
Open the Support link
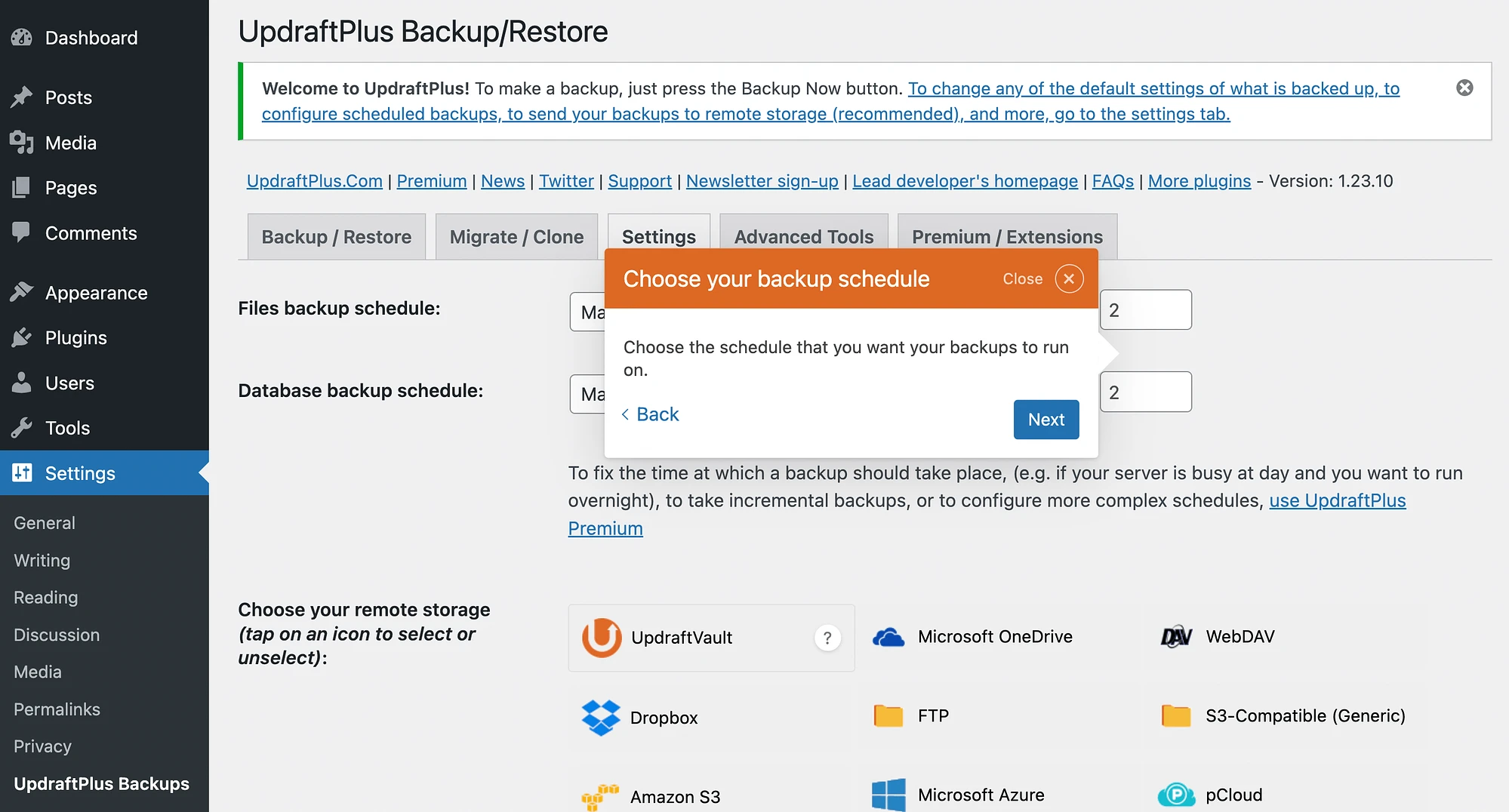(x=640, y=181)
